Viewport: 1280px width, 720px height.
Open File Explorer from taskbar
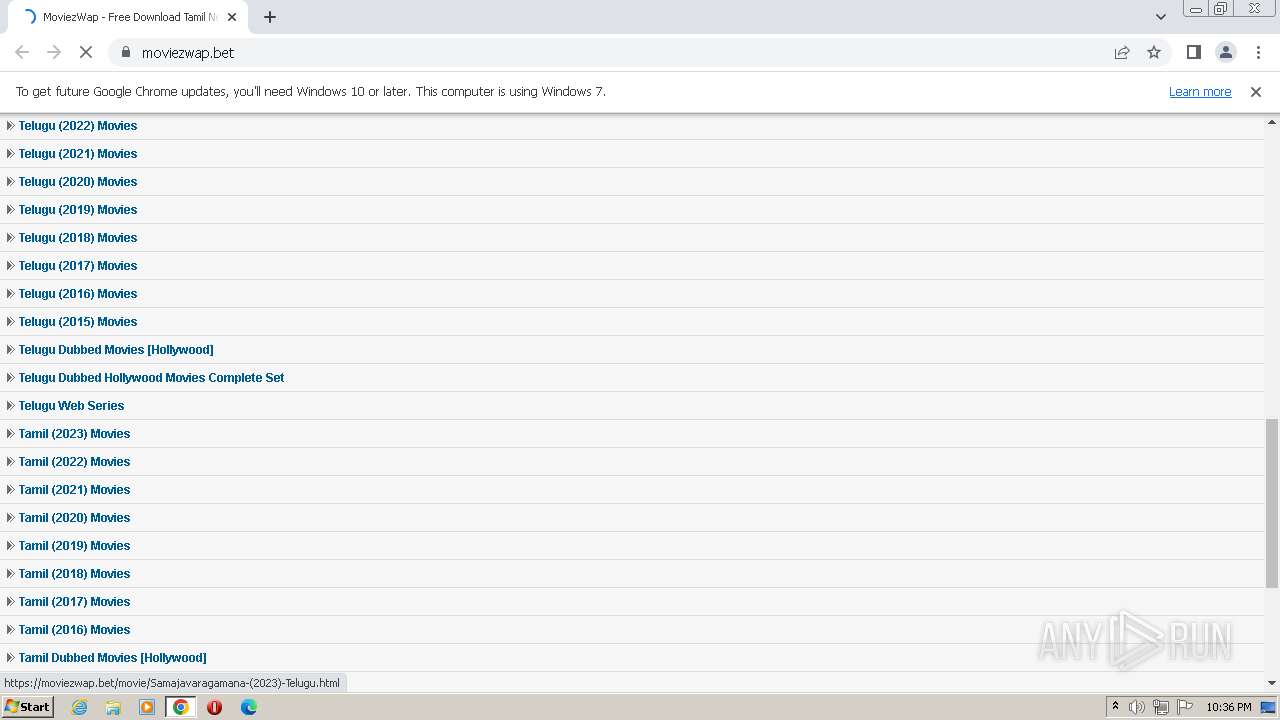(113, 707)
